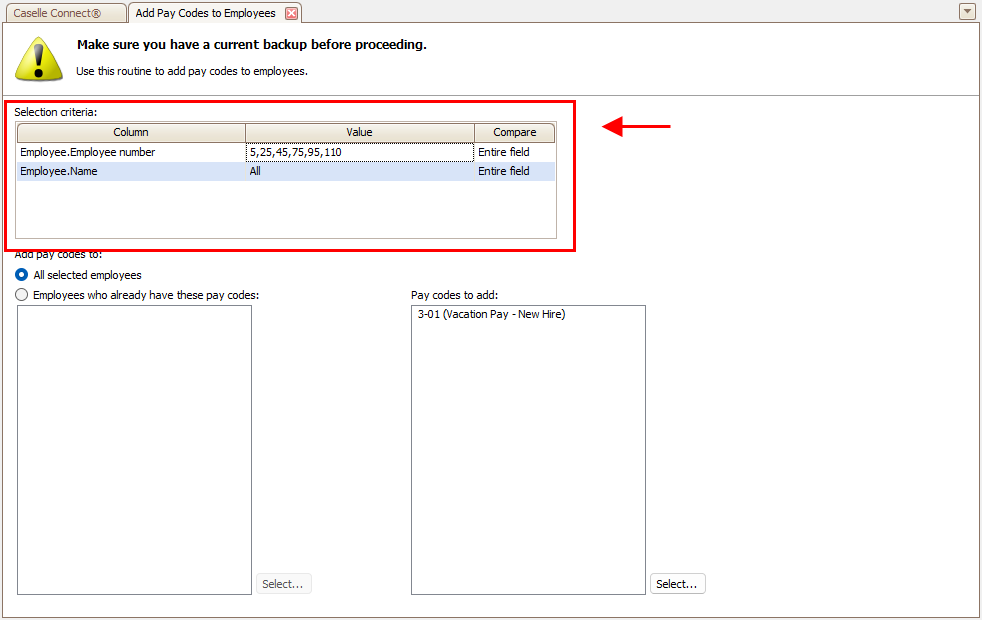The width and height of the screenshot is (982, 620).
Task: Click the empty existing pay codes list box
Action: pyautogui.click(x=134, y=450)
